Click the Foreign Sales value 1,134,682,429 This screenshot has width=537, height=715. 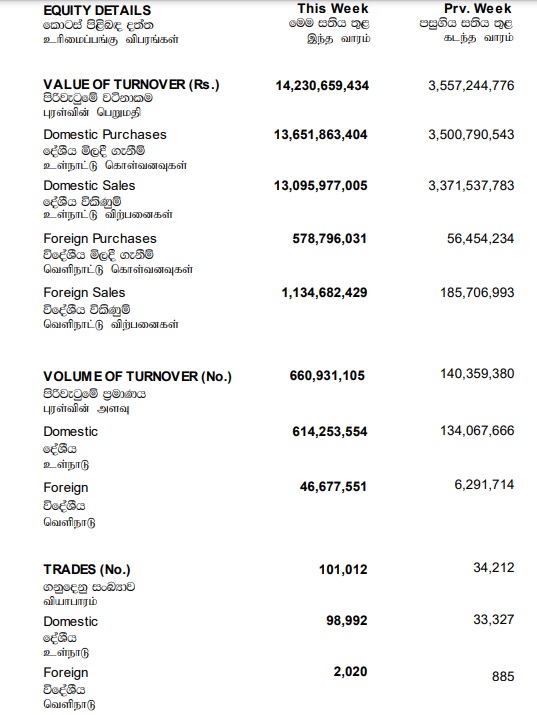(325, 292)
